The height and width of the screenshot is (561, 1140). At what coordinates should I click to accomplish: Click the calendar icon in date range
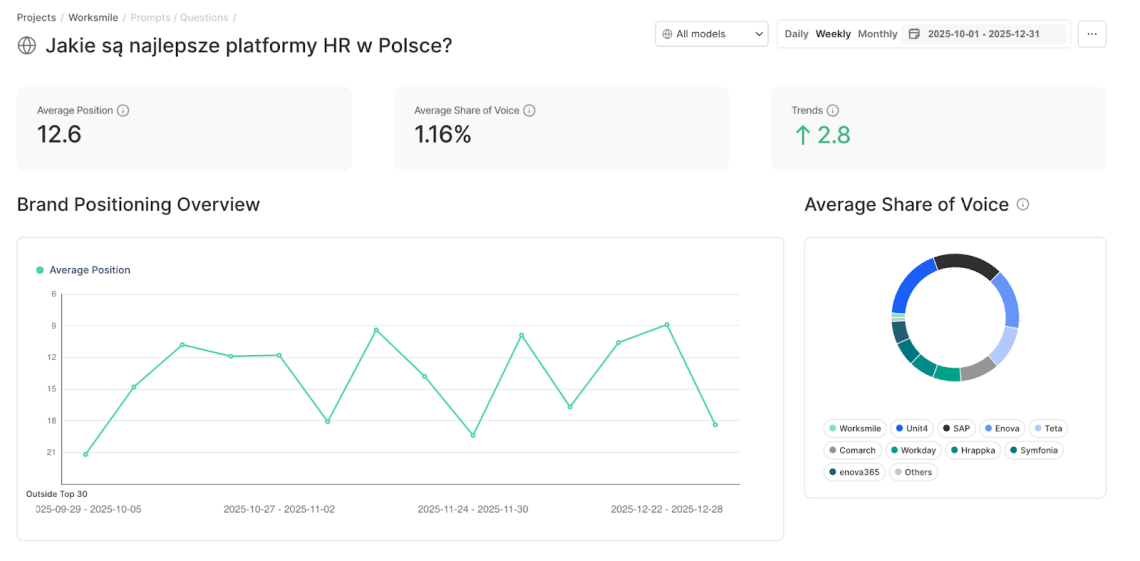click(914, 34)
